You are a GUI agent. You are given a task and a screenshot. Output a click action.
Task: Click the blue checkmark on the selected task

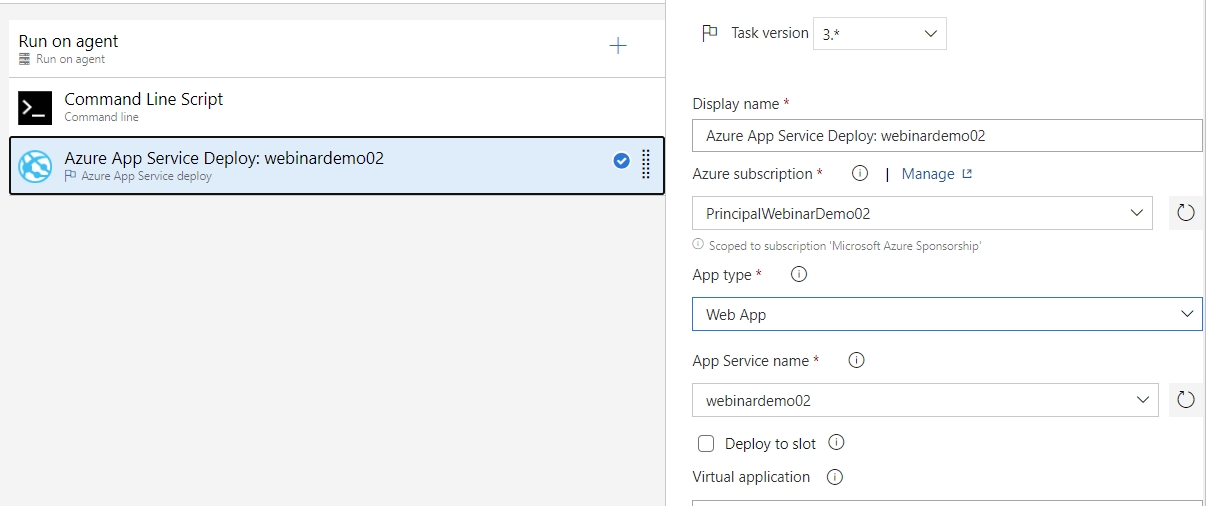pyautogui.click(x=621, y=161)
